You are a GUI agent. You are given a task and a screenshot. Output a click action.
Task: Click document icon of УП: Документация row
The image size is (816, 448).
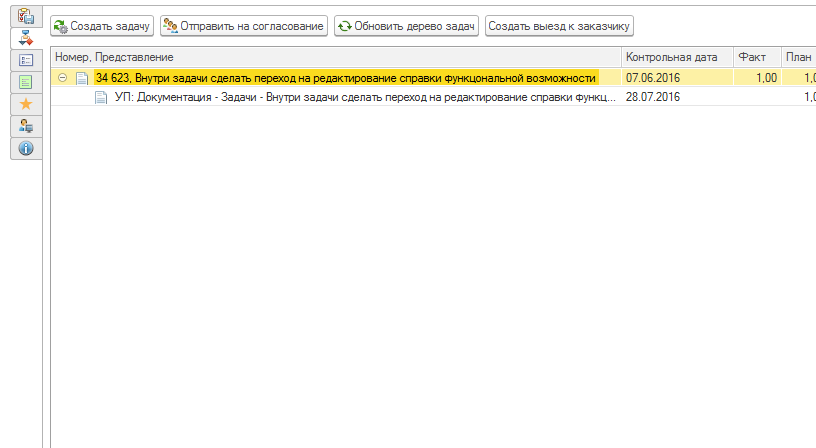click(101, 97)
